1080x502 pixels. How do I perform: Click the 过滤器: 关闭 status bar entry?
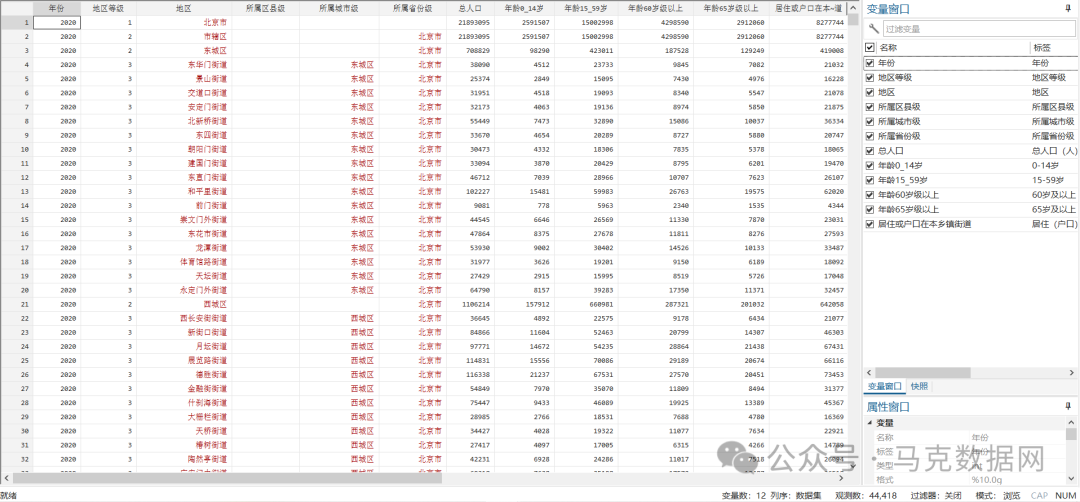[x=936, y=495]
